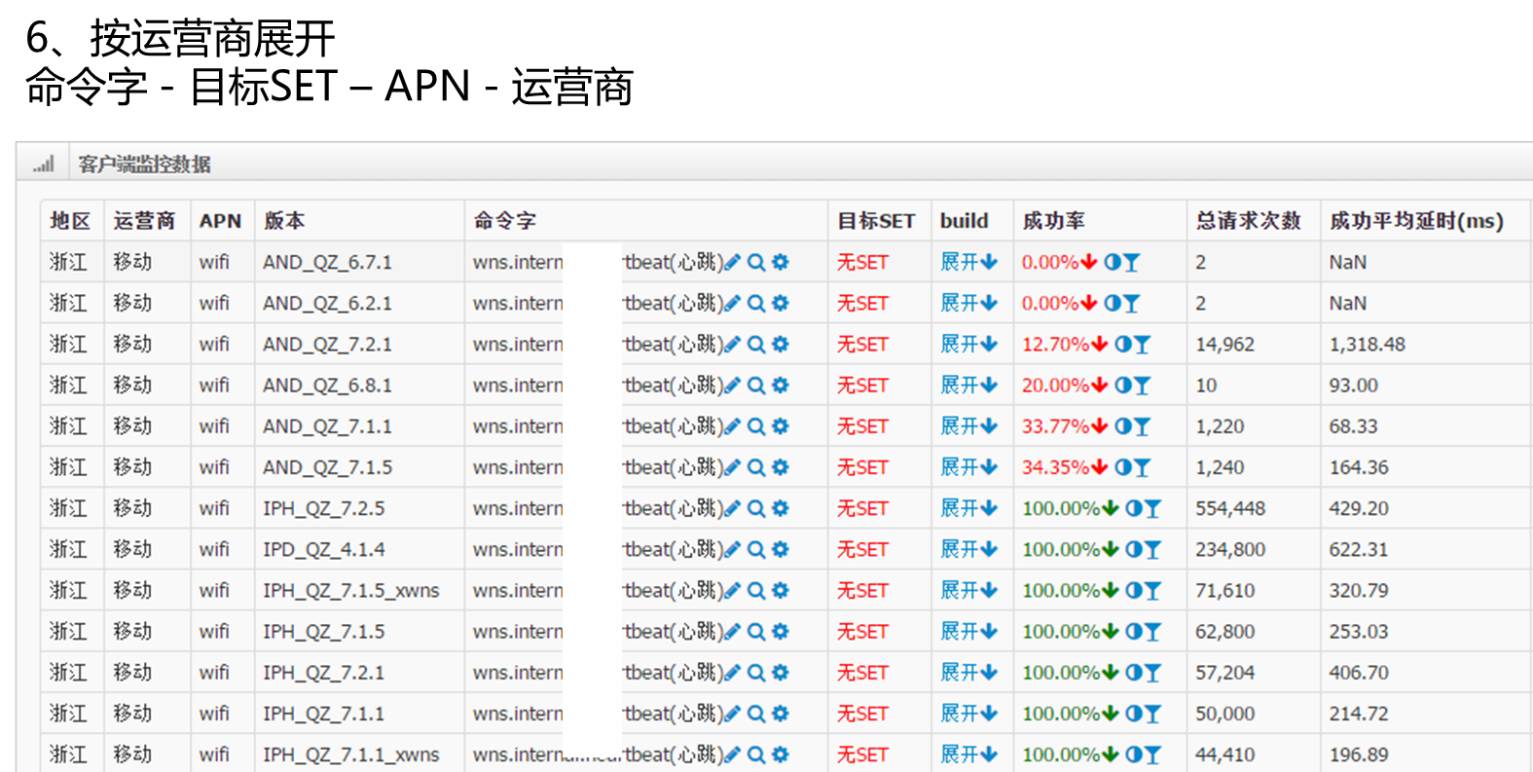The width and height of the screenshot is (1533, 772).
Task: Click the filter funnel in the AND_QZ_6.7.1 row
Action: tap(1131, 262)
